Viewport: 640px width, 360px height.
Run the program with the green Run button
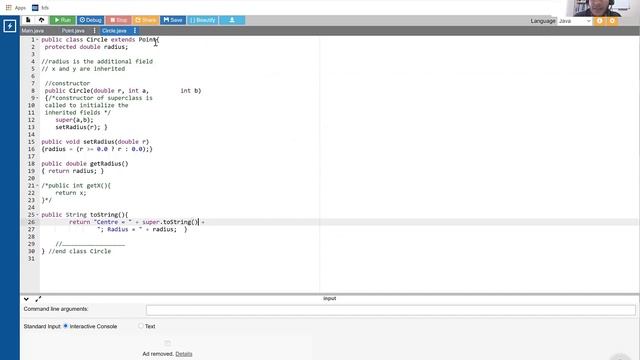point(62,20)
